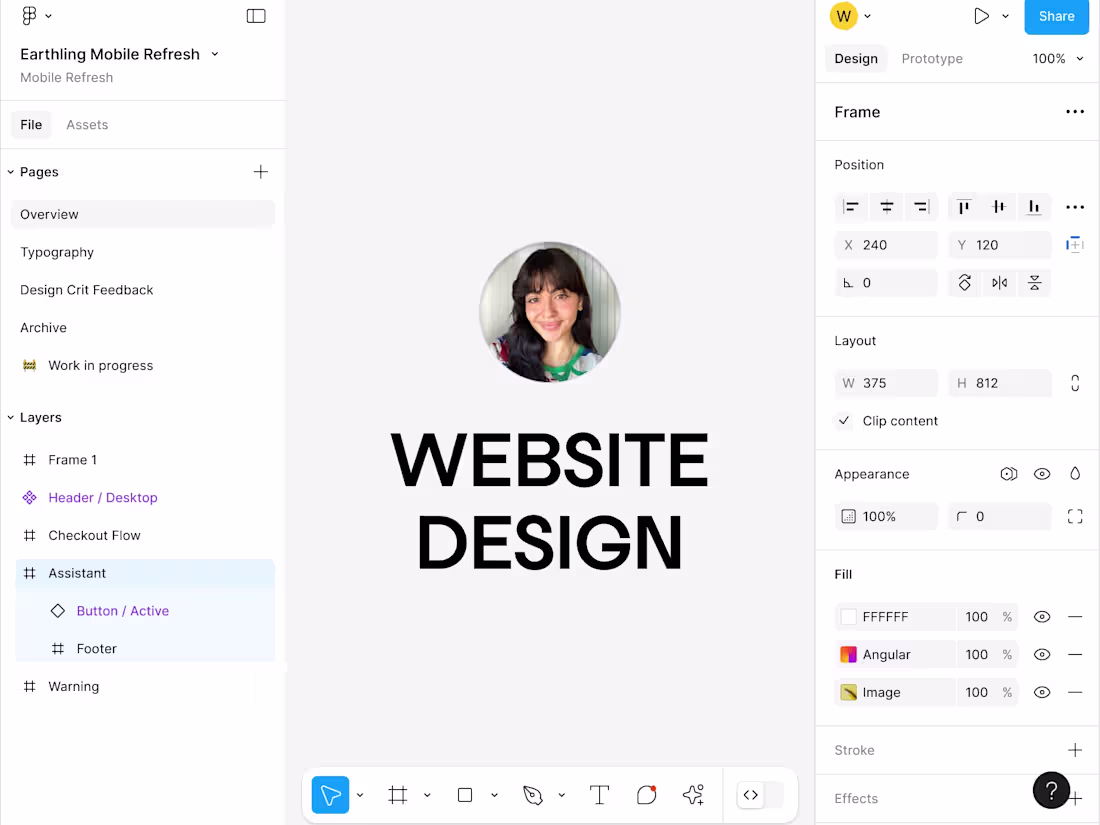Select the Move tool in bottom toolbar
Image resolution: width=1100 pixels, height=825 pixels.
pyautogui.click(x=330, y=795)
